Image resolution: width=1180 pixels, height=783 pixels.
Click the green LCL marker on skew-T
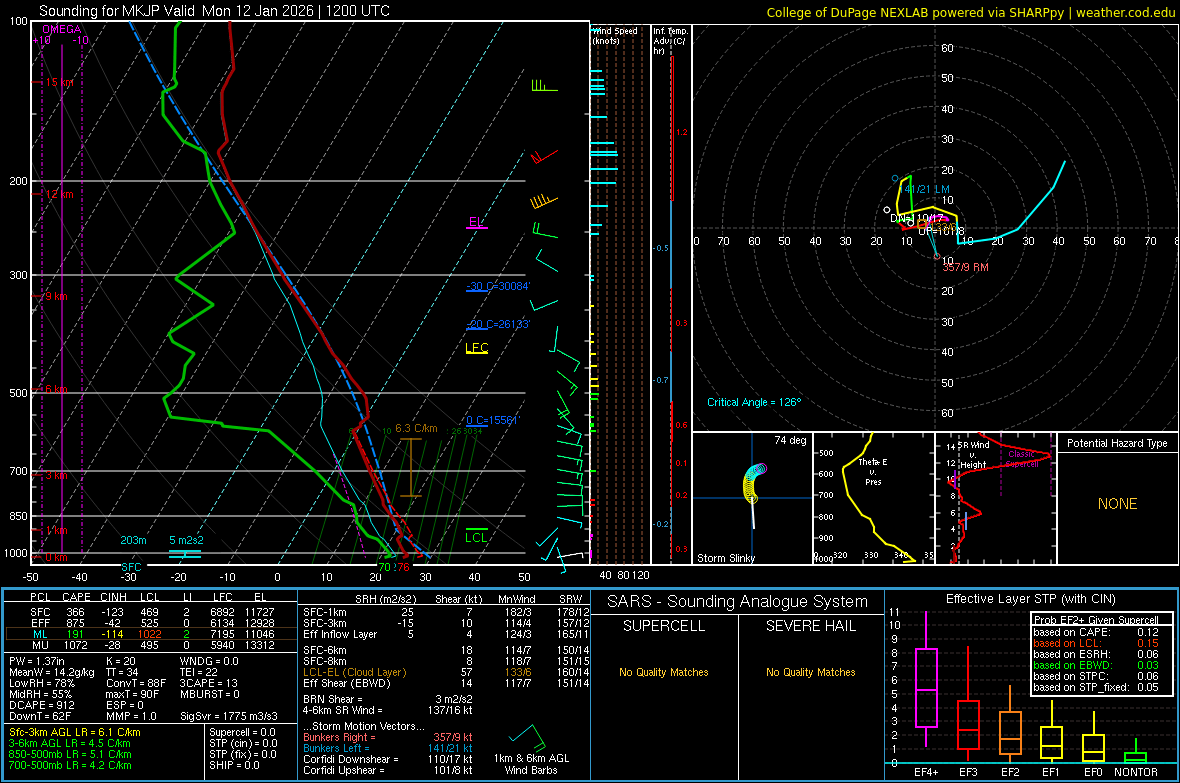pos(476,537)
